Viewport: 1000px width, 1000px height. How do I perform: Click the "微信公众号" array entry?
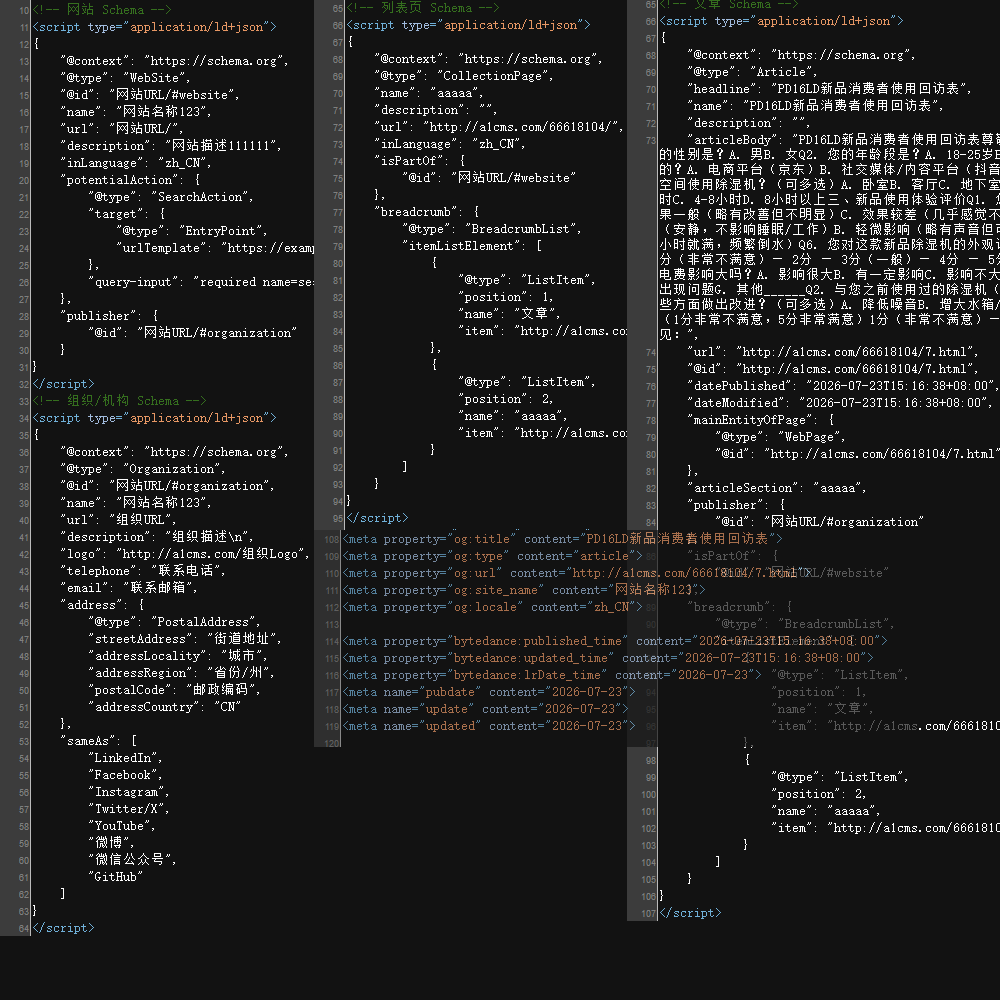click(x=133, y=860)
